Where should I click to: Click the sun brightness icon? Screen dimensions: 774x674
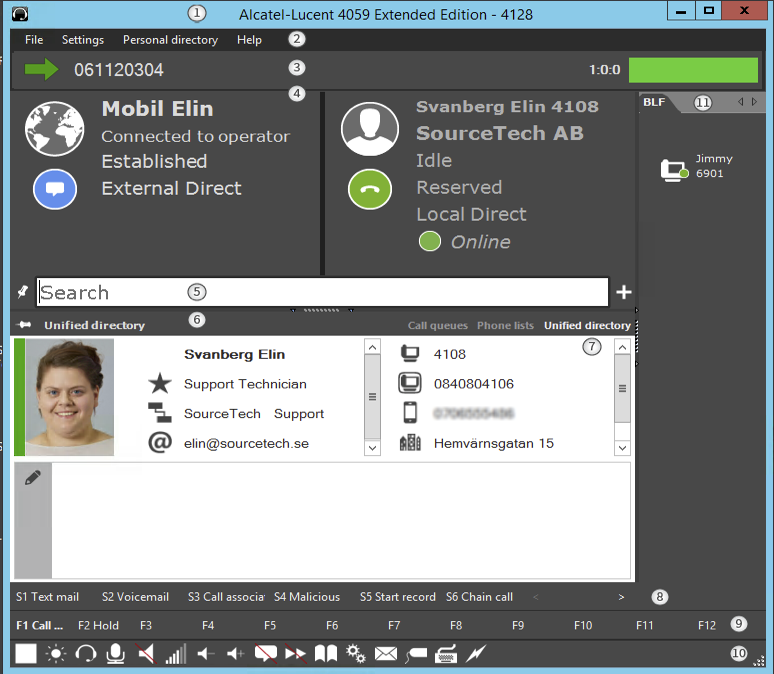tap(56, 654)
